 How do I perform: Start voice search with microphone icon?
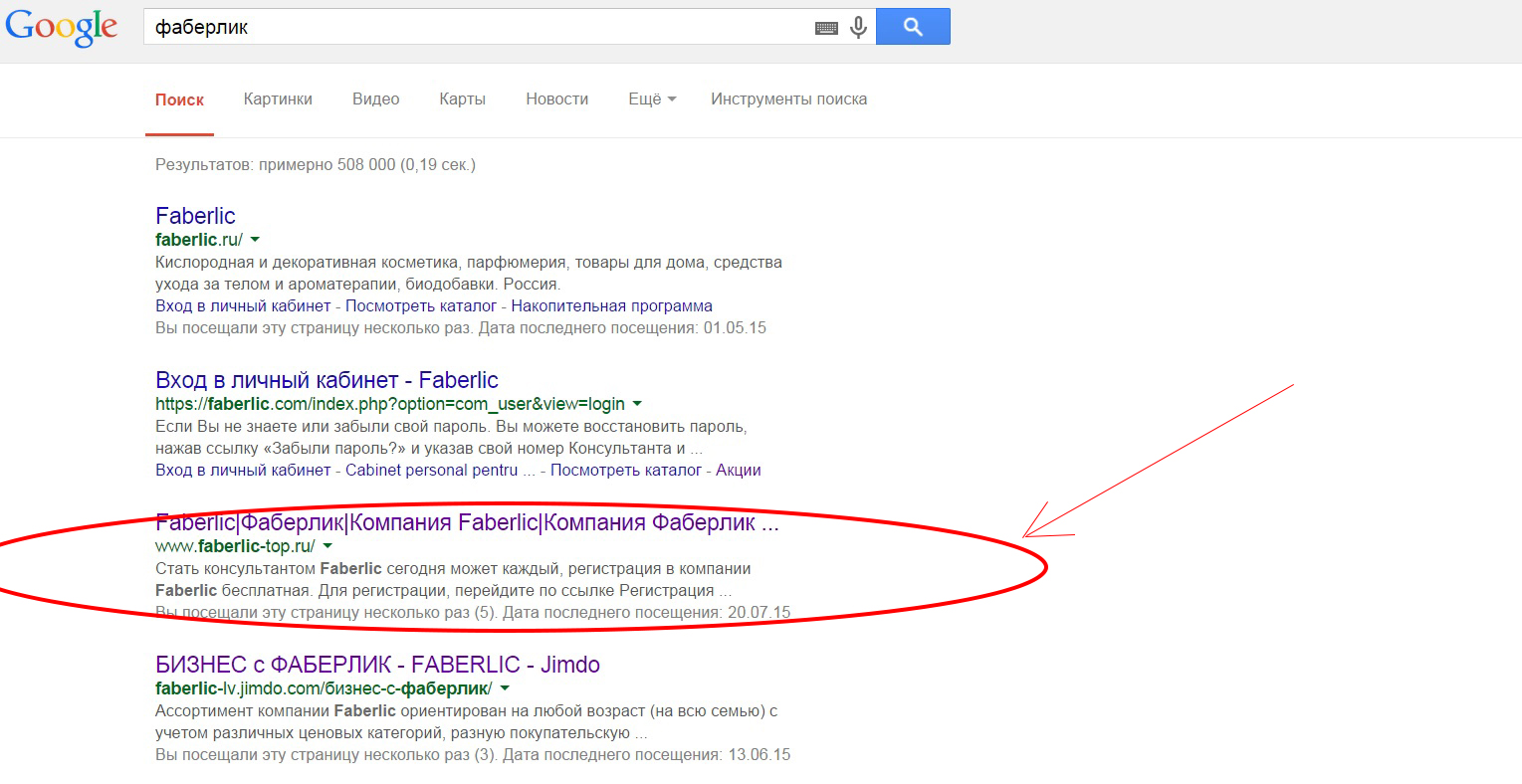[x=858, y=28]
